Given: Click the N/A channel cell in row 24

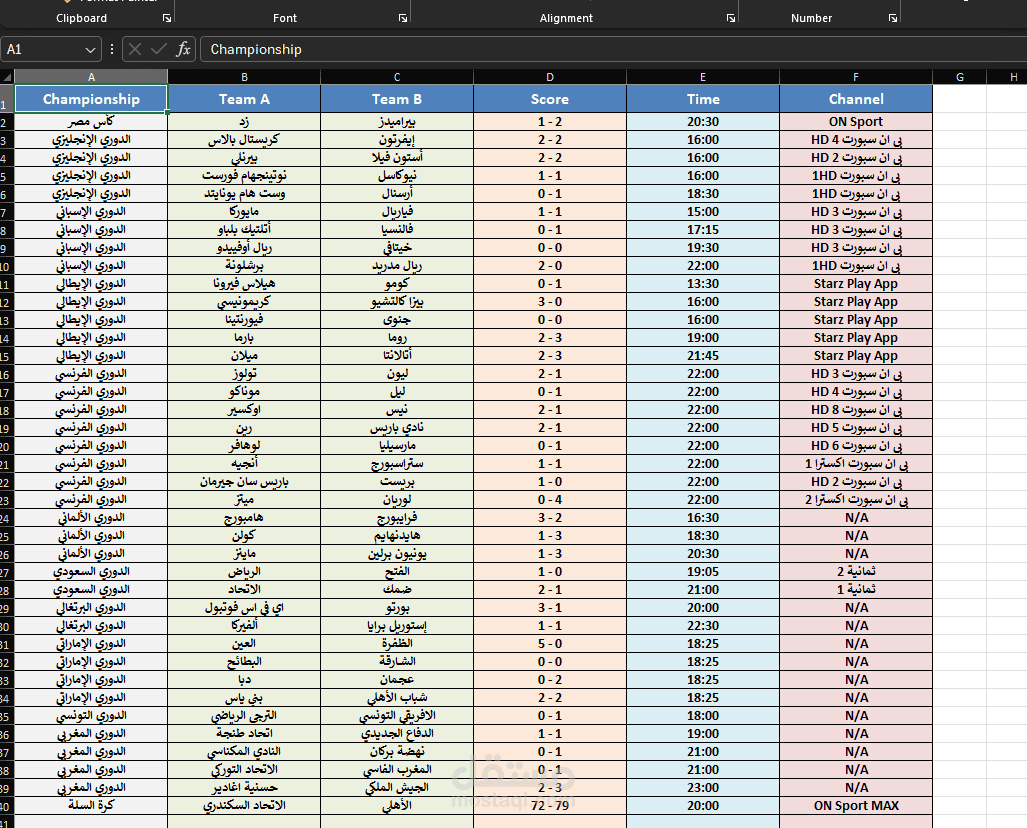Looking at the screenshot, I should [x=856, y=518].
